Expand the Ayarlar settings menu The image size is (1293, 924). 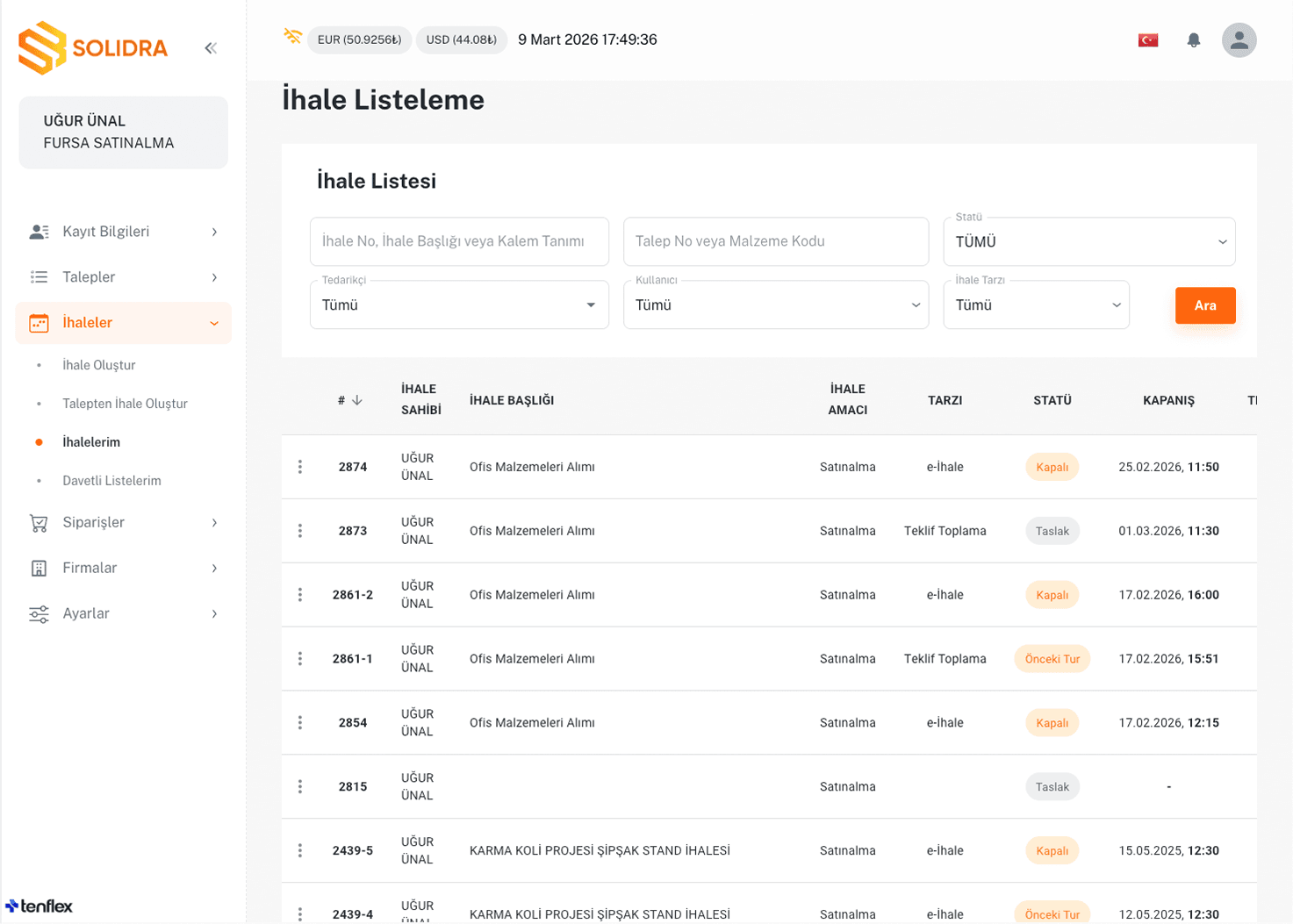click(123, 614)
